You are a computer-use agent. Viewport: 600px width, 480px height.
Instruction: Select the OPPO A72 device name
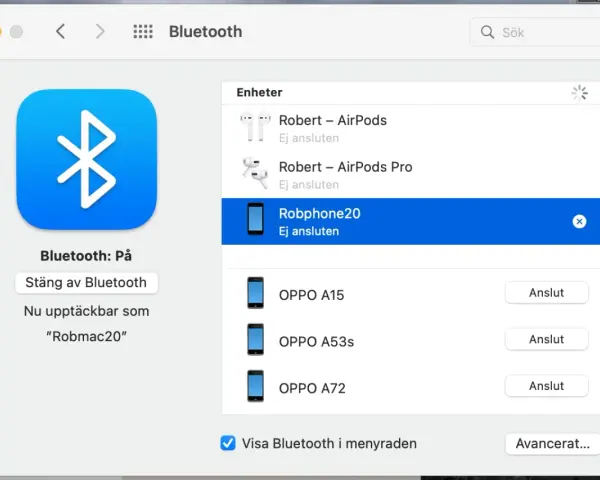pyautogui.click(x=312, y=389)
